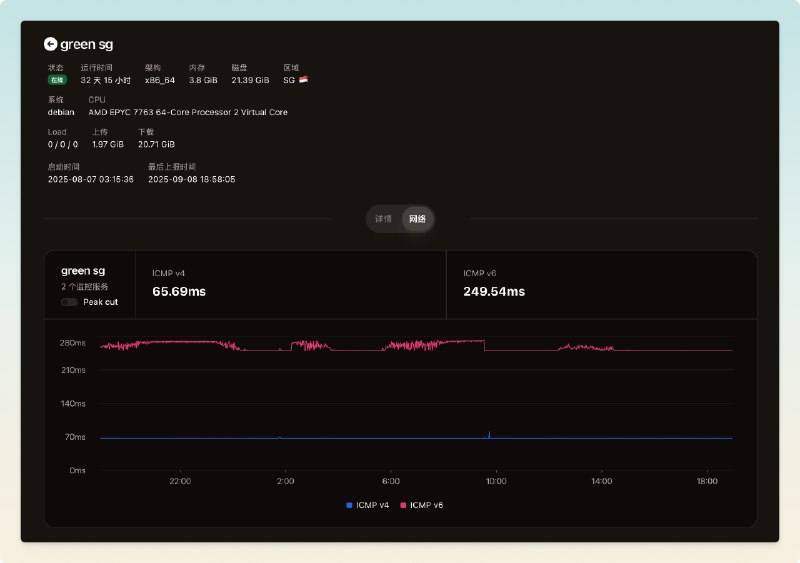Screen dimensions: 800x563
Task: Click the 1.97 GiB upload value
Action: [x=108, y=144]
